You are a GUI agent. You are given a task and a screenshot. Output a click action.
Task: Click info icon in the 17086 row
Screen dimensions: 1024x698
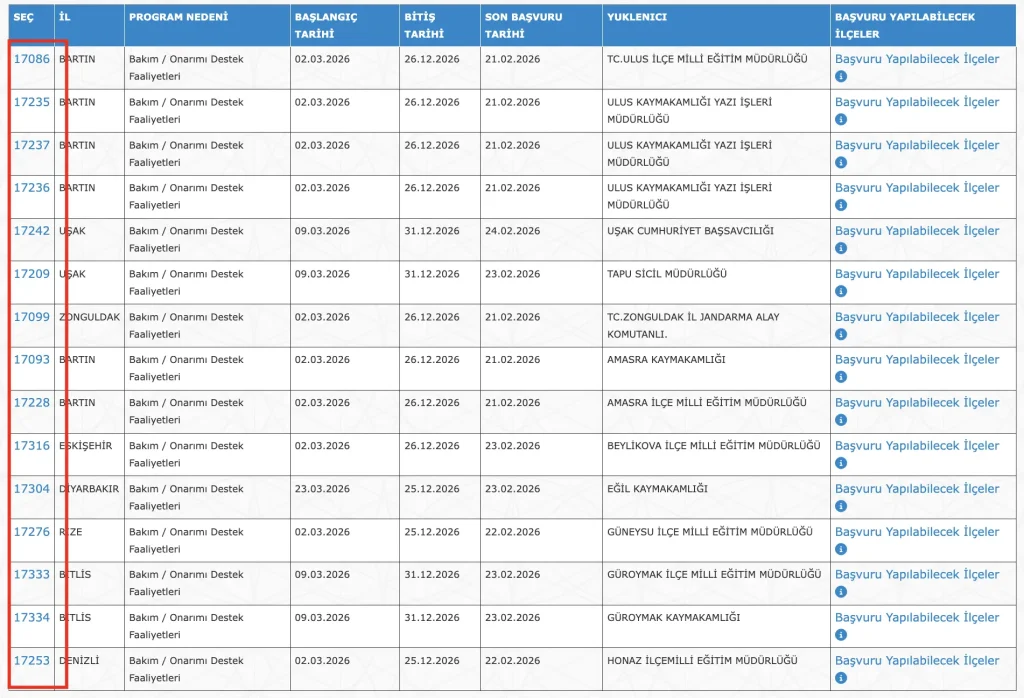841,76
